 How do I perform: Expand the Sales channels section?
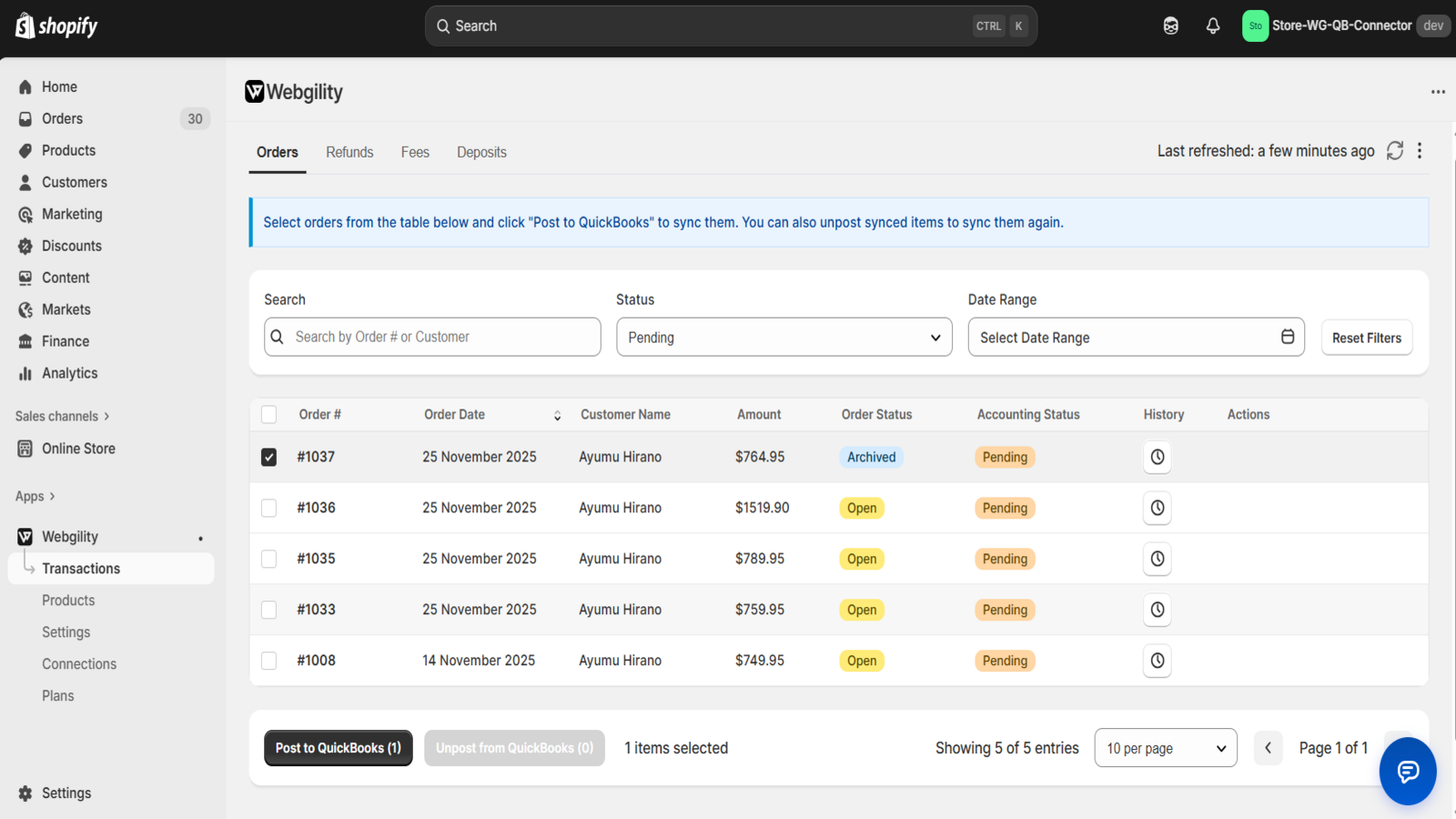[62, 416]
